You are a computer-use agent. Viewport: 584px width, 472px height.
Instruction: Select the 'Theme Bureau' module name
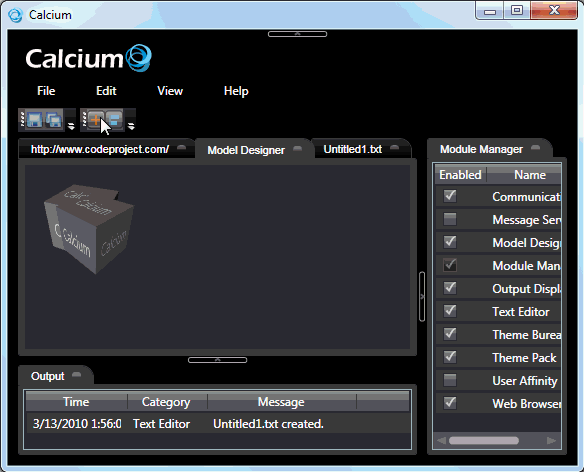(526, 335)
